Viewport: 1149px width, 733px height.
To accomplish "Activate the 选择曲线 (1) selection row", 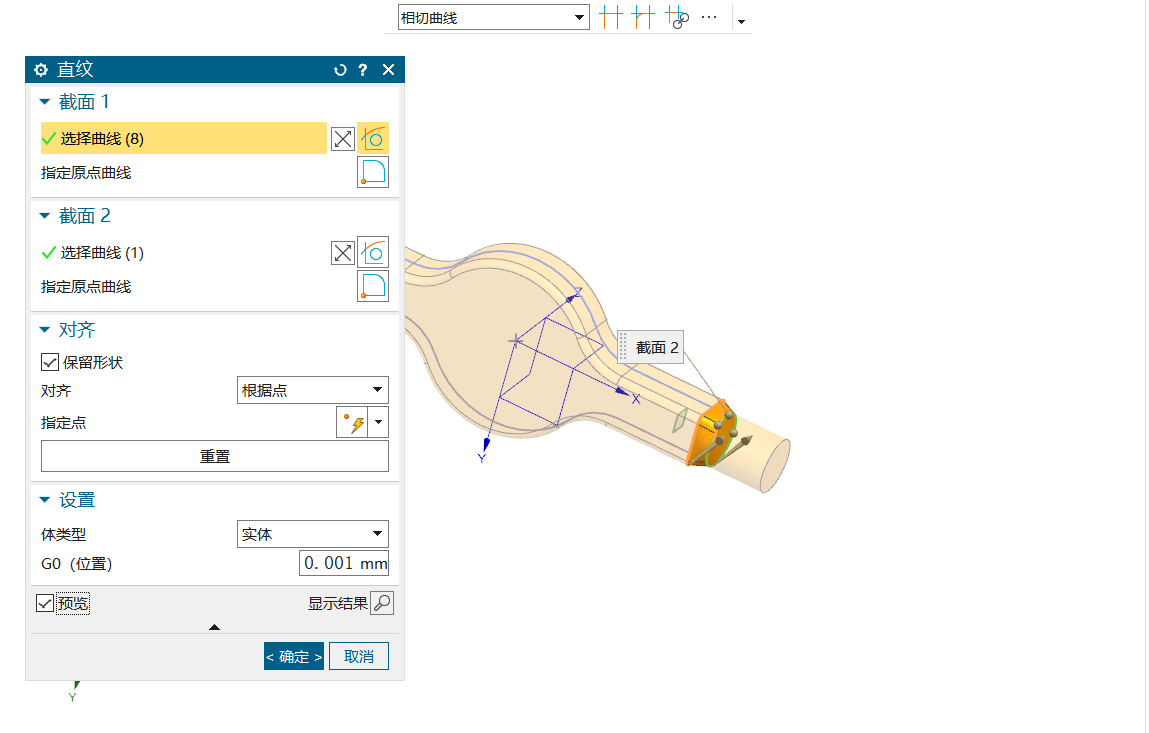I will point(183,253).
